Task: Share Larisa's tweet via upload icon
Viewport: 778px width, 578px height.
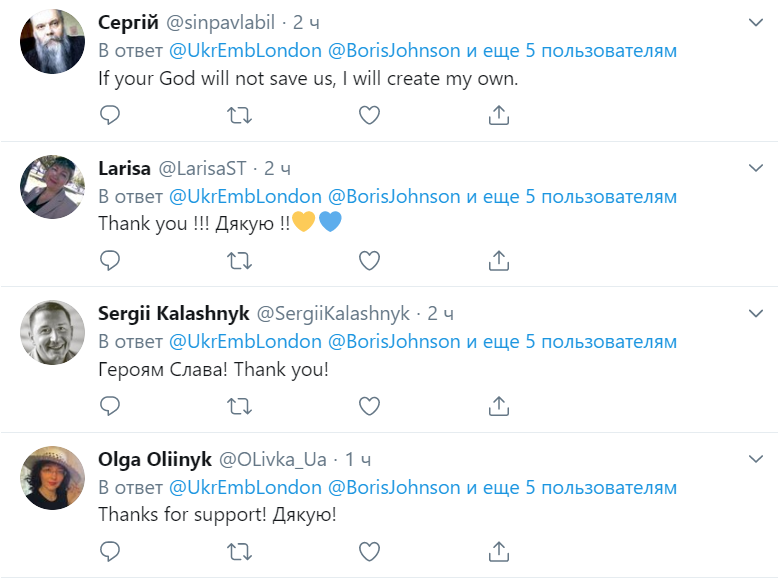Action: 499,260
